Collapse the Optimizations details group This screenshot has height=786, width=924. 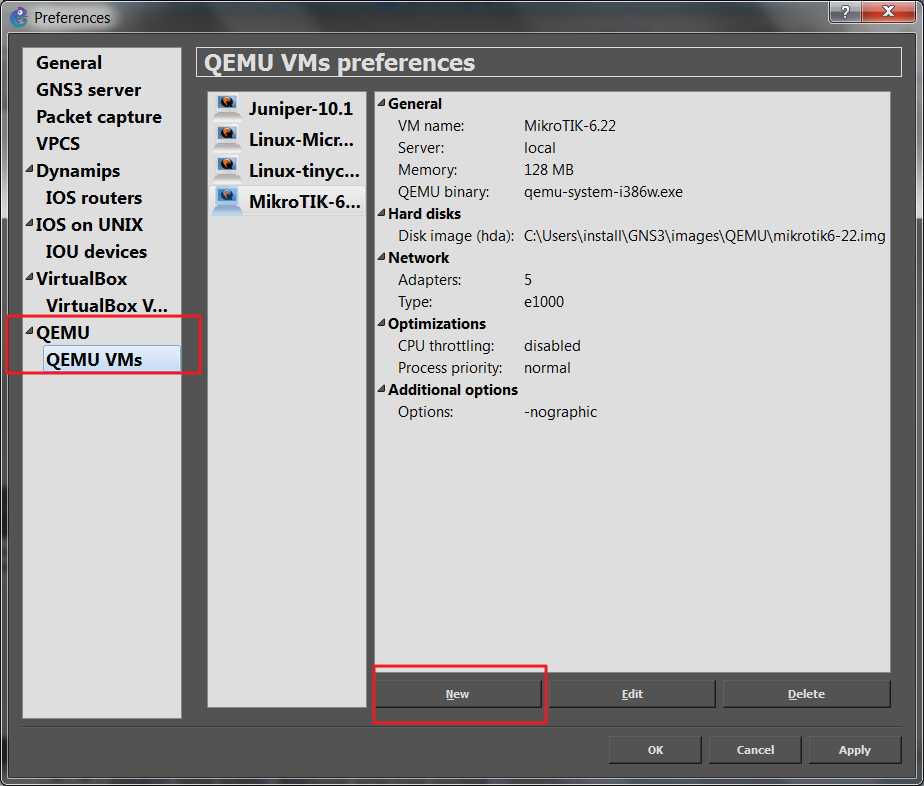click(382, 323)
